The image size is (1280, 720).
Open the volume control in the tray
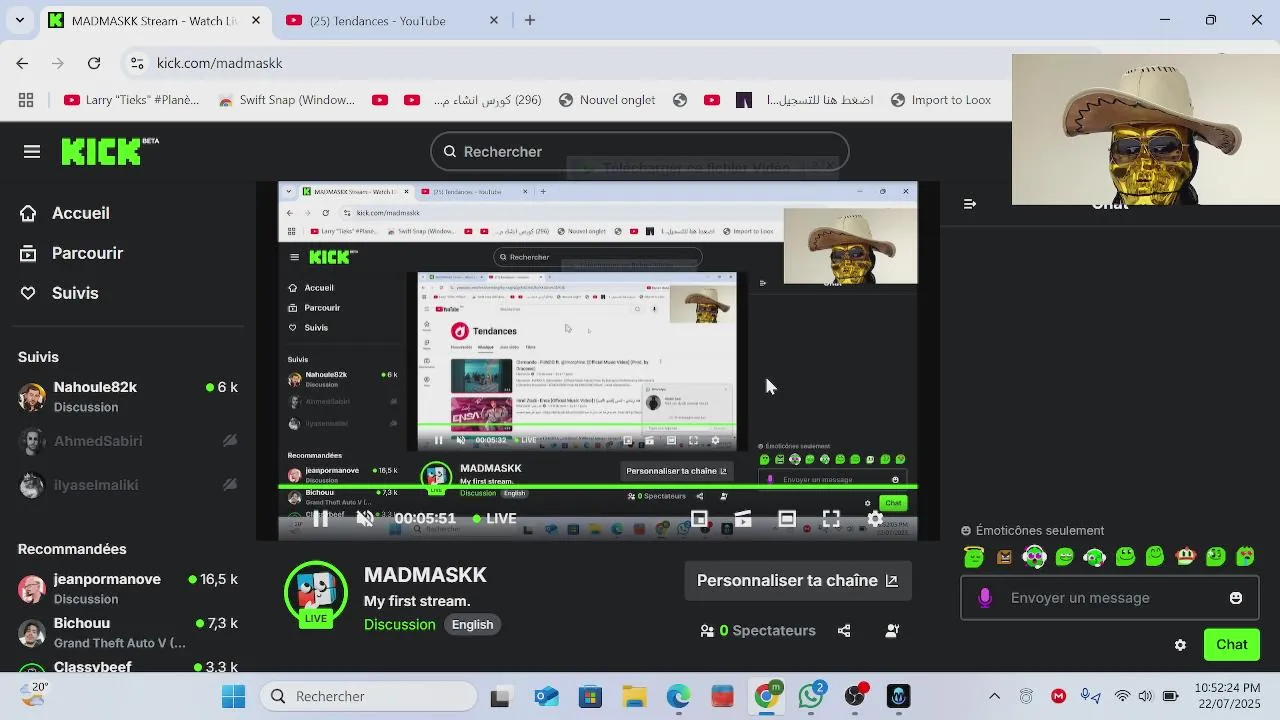click(1145, 697)
